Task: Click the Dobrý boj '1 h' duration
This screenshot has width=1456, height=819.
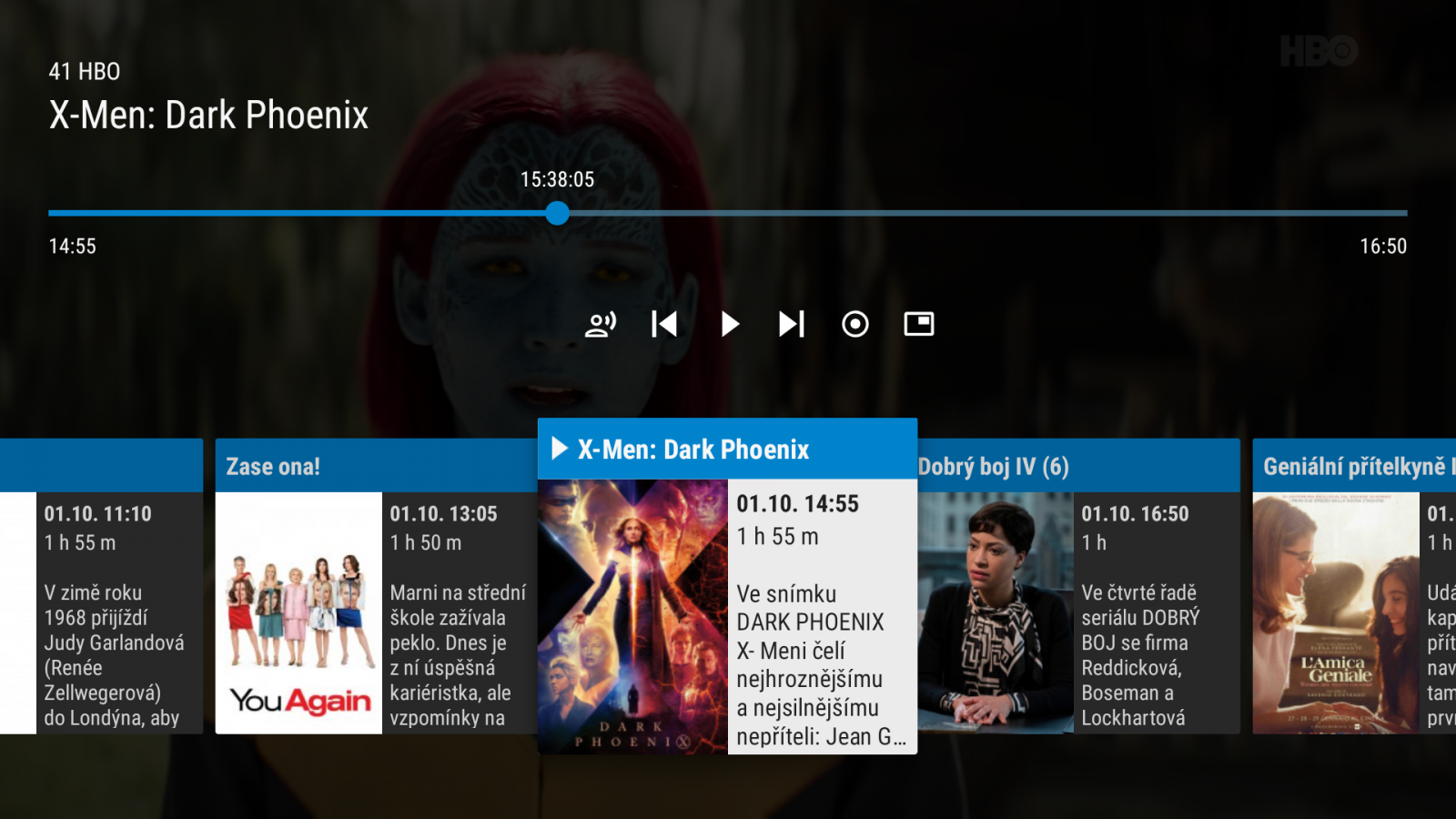Action: click(1094, 543)
